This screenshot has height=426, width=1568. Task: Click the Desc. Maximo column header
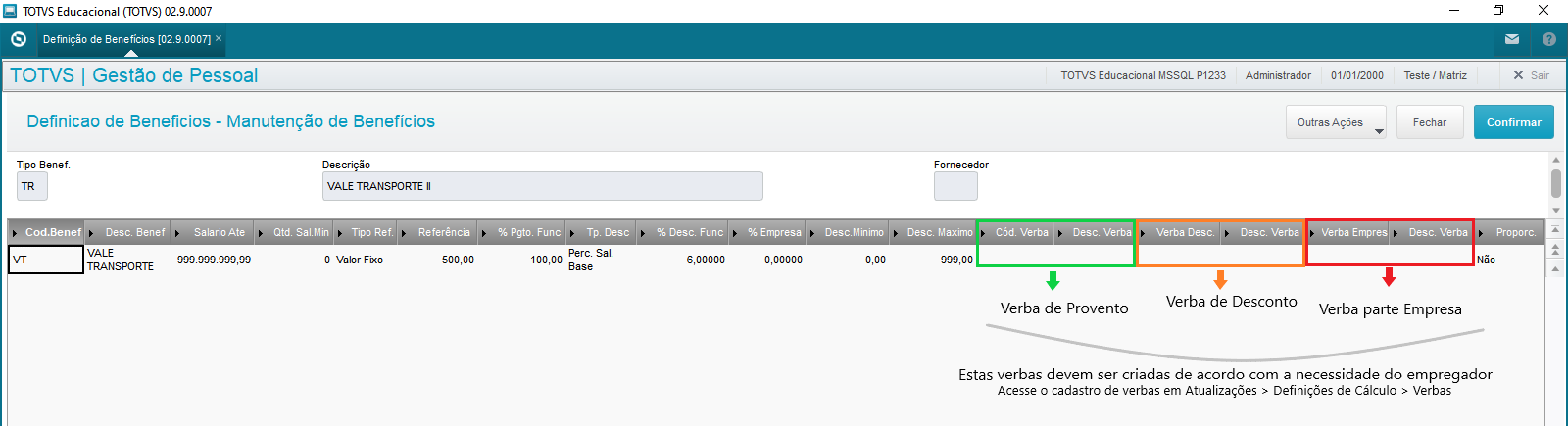[x=933, y=232]
